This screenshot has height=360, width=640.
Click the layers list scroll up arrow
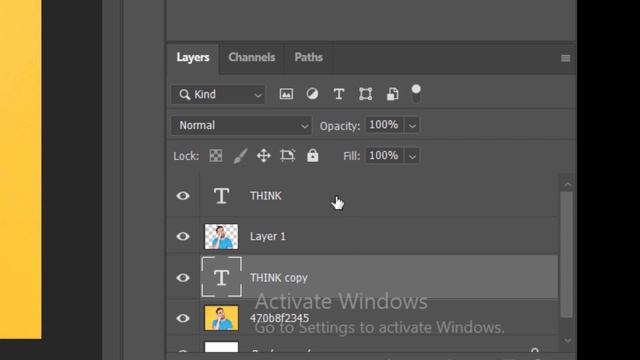pos(567,184)
